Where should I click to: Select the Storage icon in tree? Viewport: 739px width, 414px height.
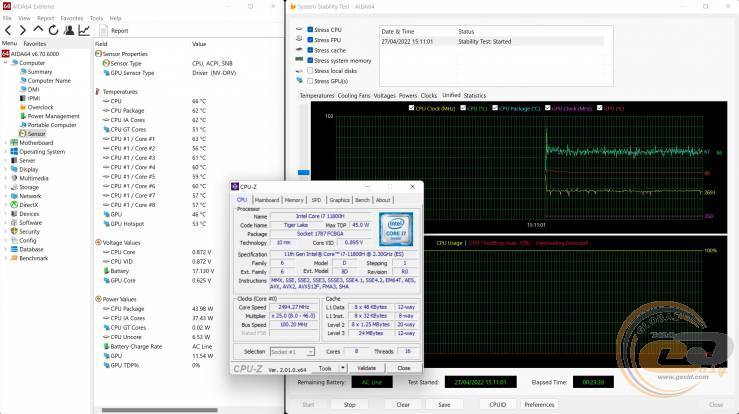(x=14, y=187)
